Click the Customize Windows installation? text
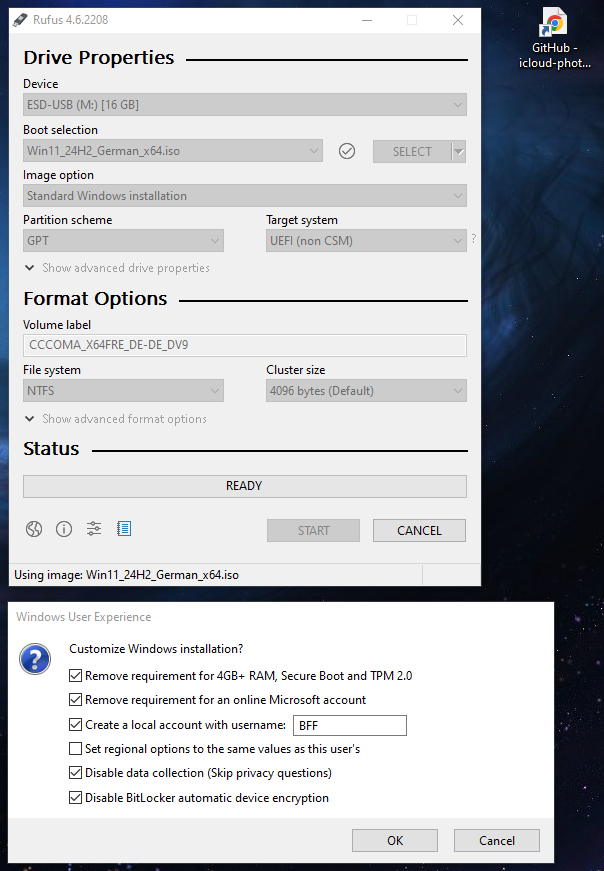The image size is (604, 871). (156, 649)
